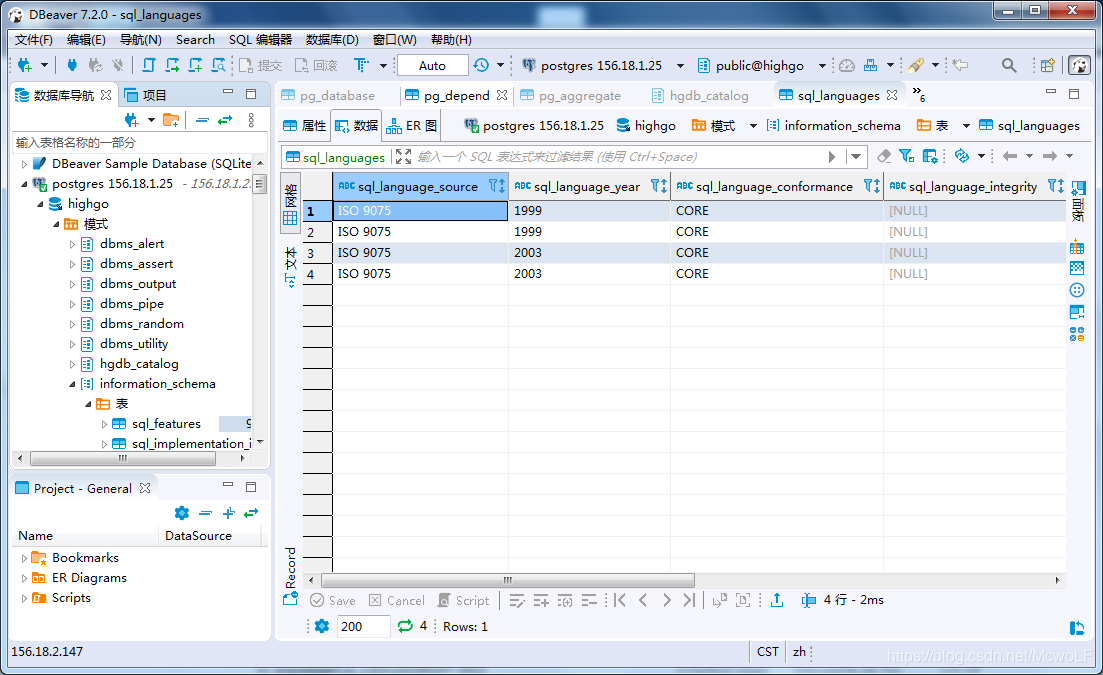
Task: Select the dbms_random schema in tree
Action: (141, 324)
